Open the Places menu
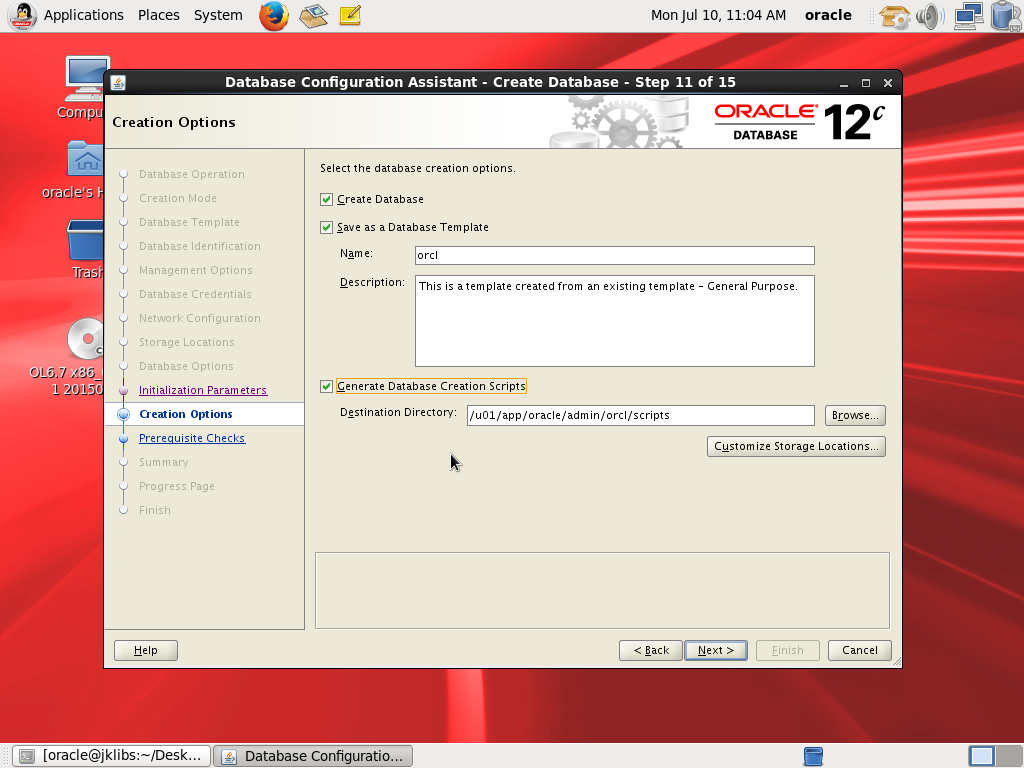Image resolution: width=1024 pixels, height=768 pixels. point(158,15)
